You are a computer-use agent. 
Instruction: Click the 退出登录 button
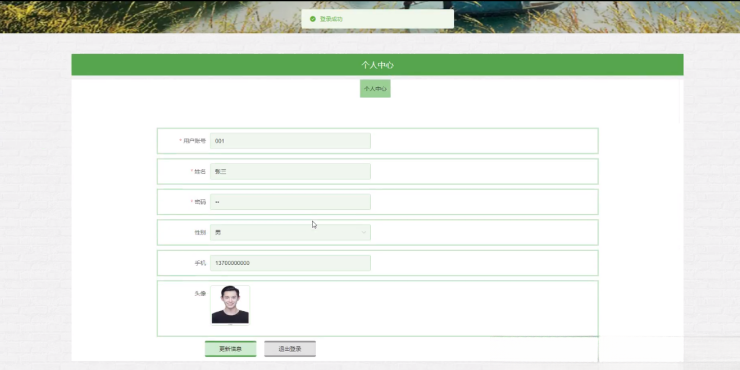click(290, 349)
